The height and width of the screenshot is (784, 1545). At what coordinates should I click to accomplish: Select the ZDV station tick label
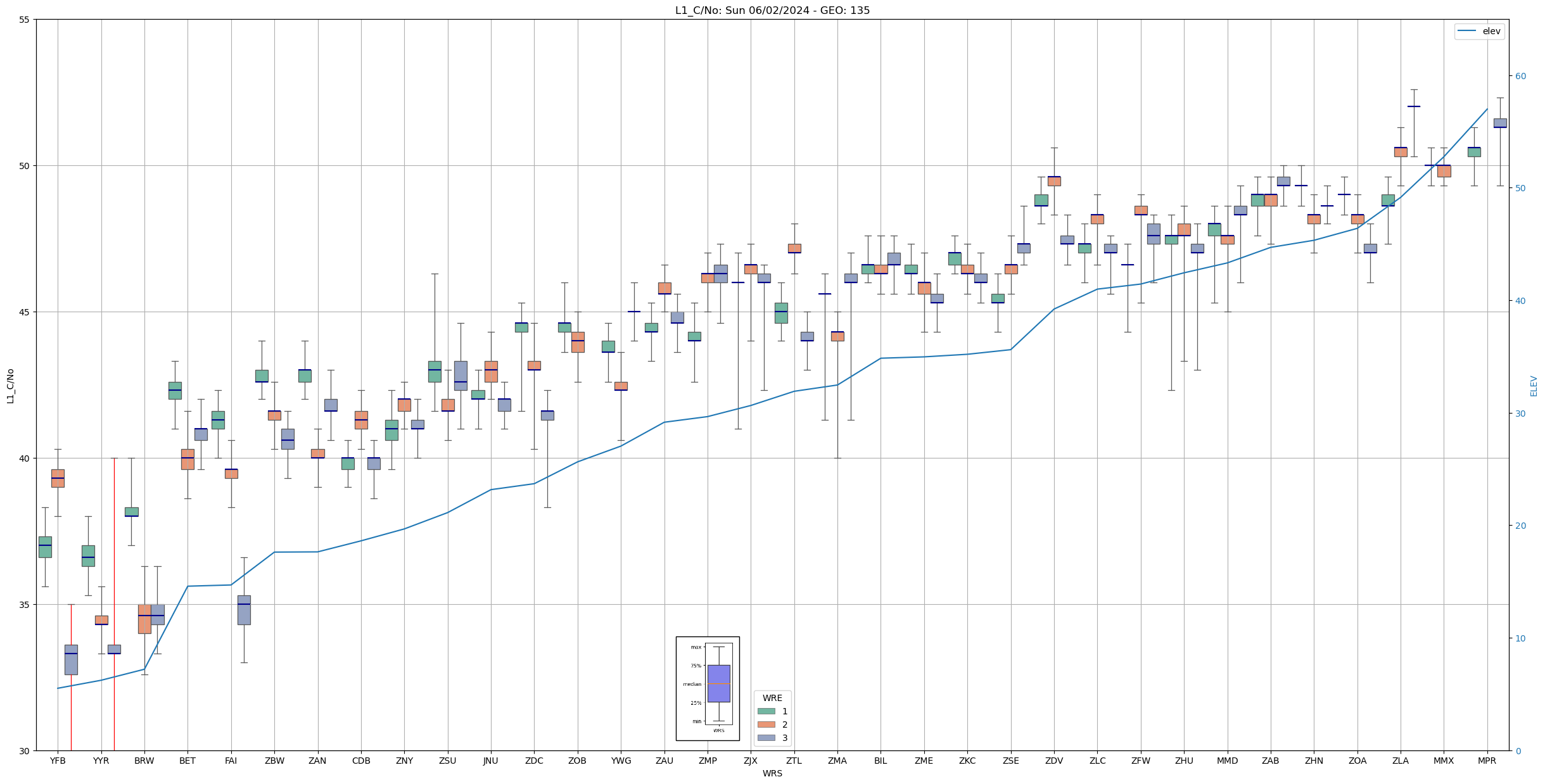tap(1054, 761)
